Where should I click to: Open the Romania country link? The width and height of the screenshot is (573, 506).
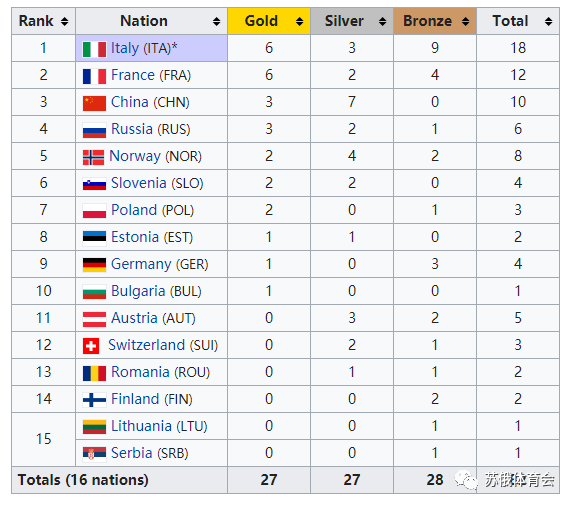tap(140, 372)
